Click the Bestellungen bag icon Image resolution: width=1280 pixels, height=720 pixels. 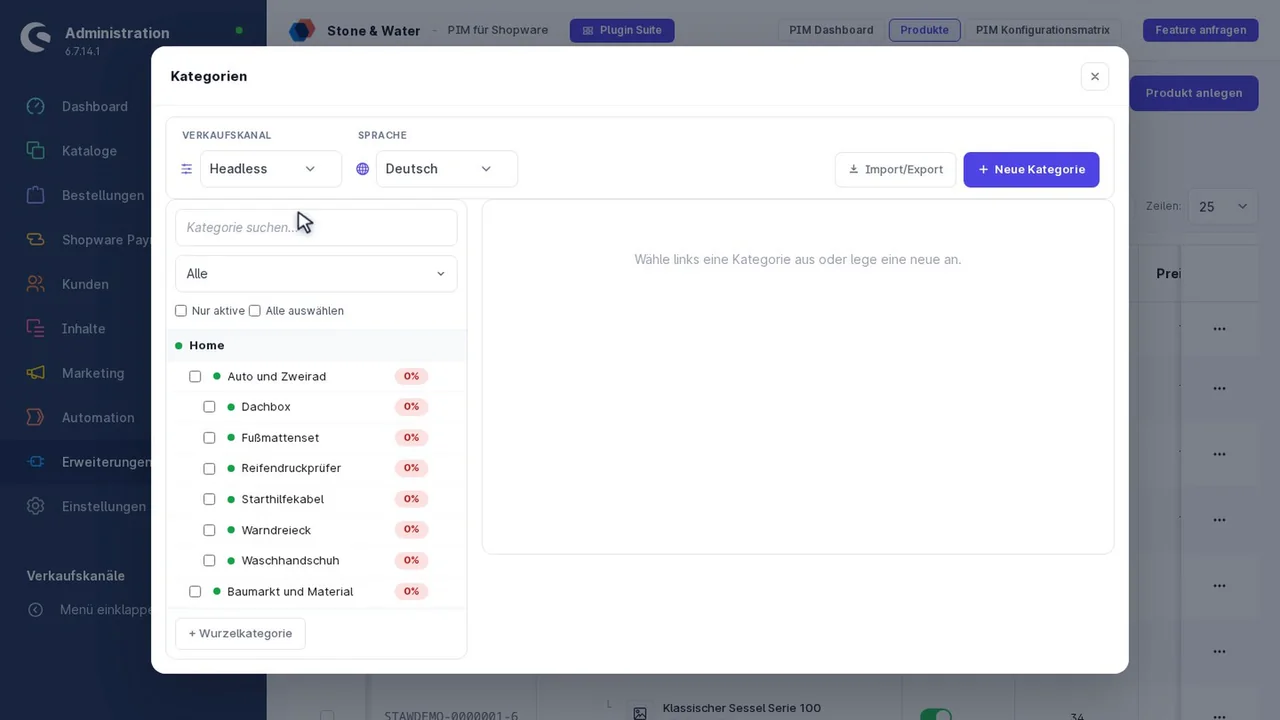tap(36, 195)
